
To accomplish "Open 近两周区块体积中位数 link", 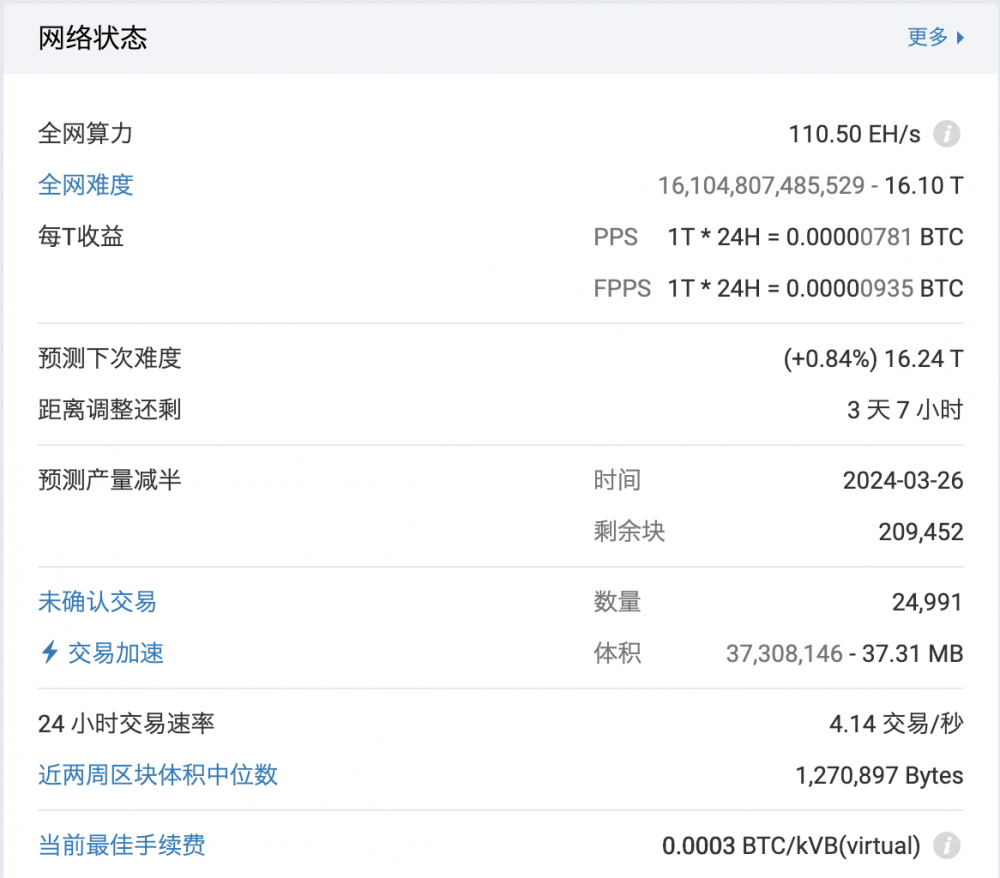I will coord(157,775).
